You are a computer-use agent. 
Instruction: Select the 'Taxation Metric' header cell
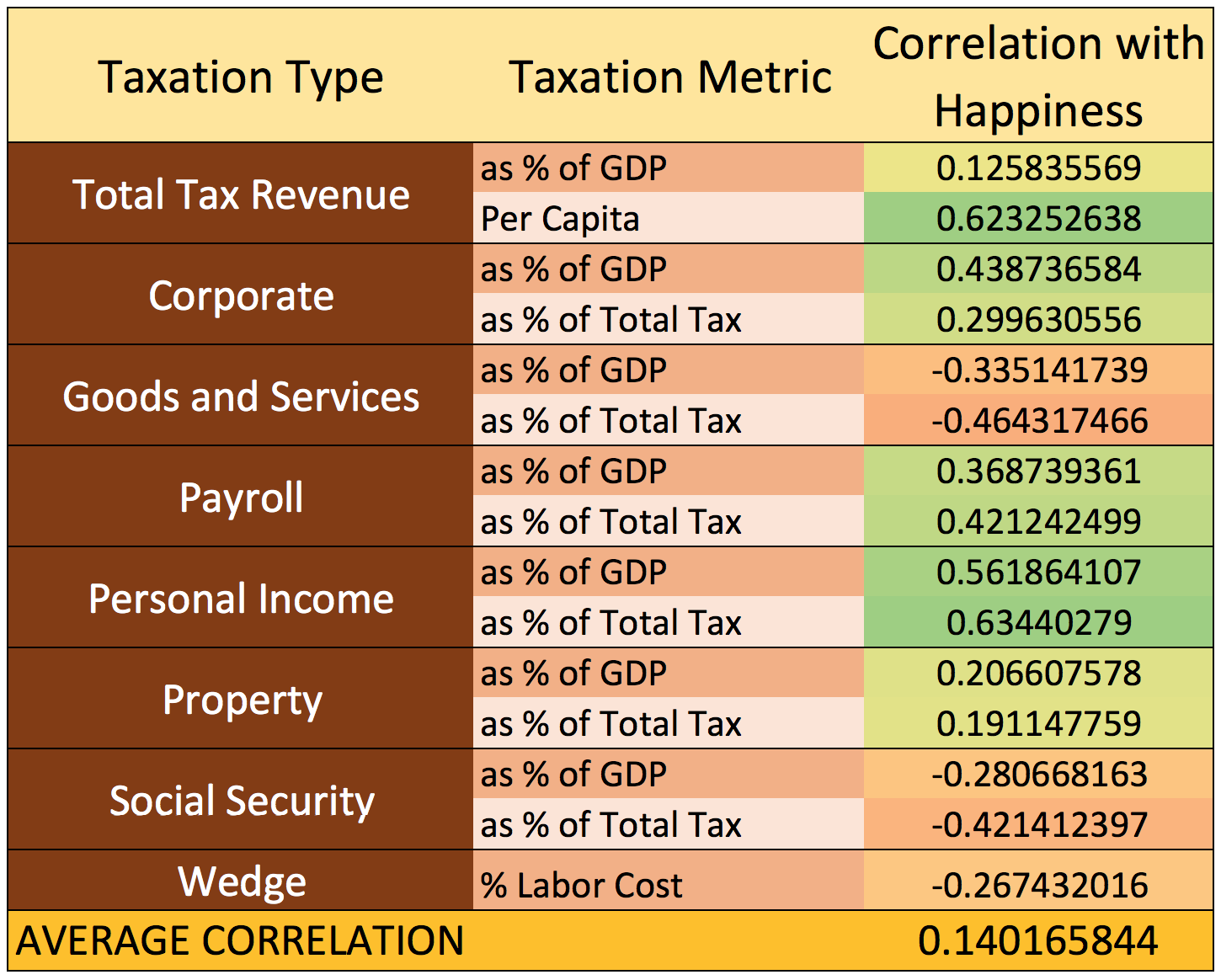[x=669, y=77]
